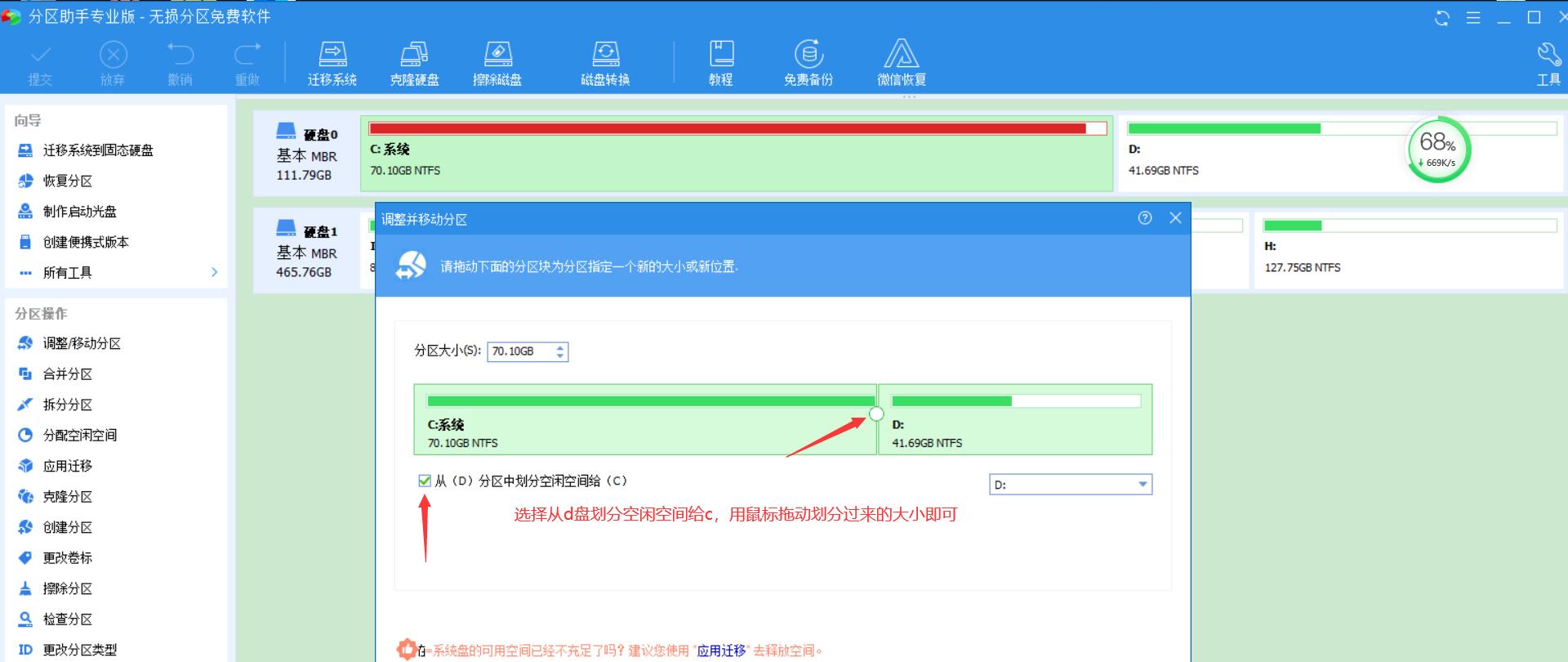Select the D: 41.69GB block in dialog

click(1015, 419)
